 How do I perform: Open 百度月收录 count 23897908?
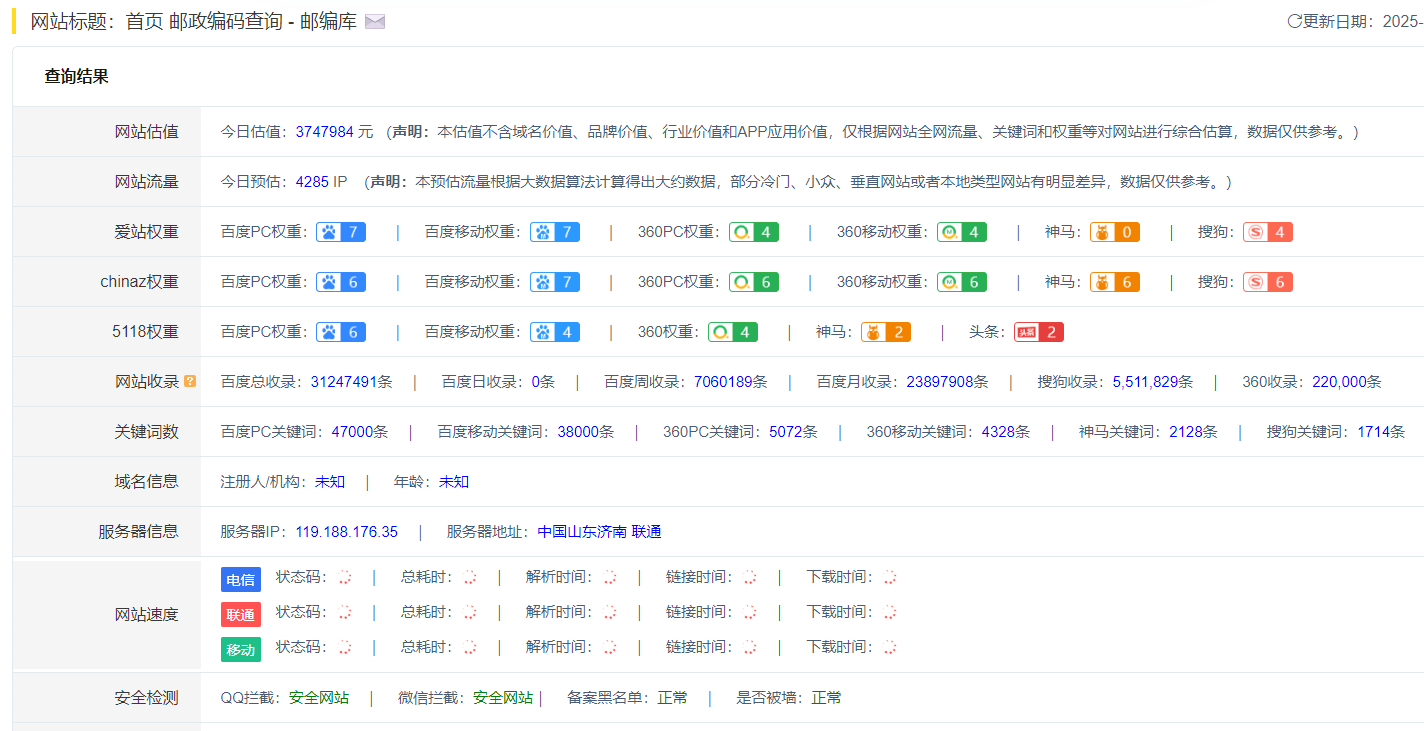940,381
